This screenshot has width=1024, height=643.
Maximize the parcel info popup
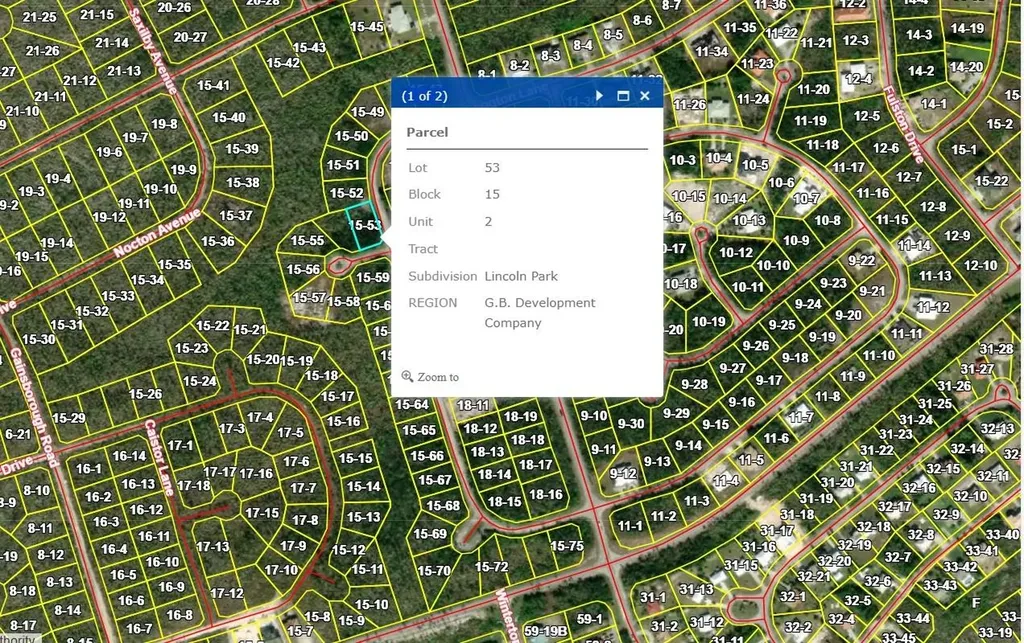pyautogui.click(x=623, y=96)
